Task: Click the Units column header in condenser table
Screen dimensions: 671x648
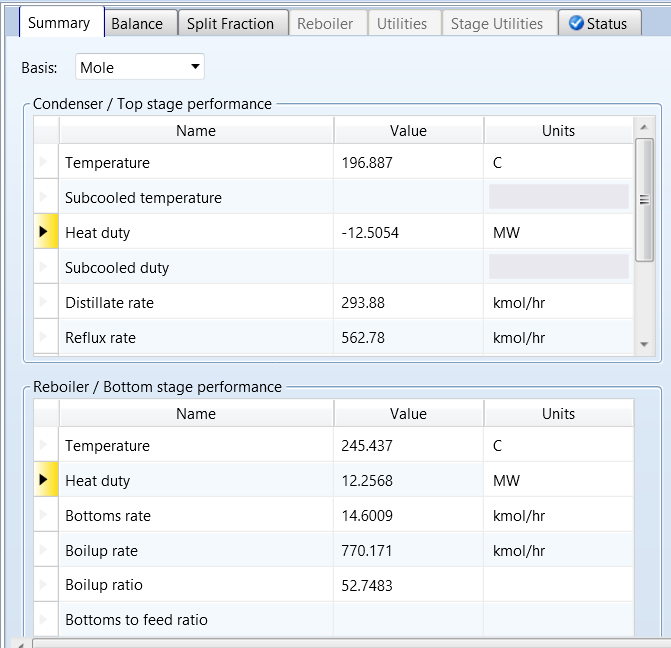Action: [x=559, y=131]
